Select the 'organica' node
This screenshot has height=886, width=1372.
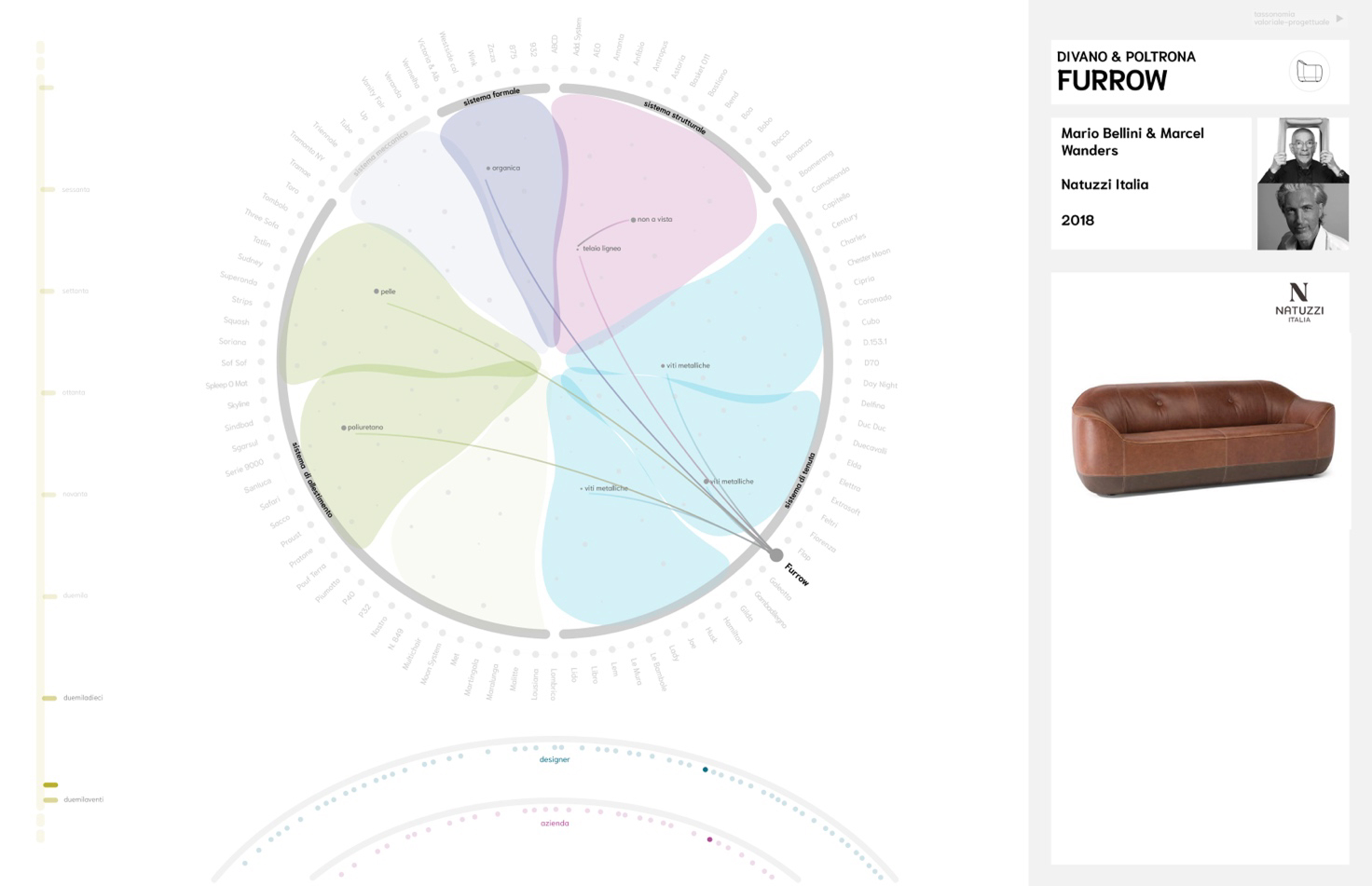pos(488,169)
